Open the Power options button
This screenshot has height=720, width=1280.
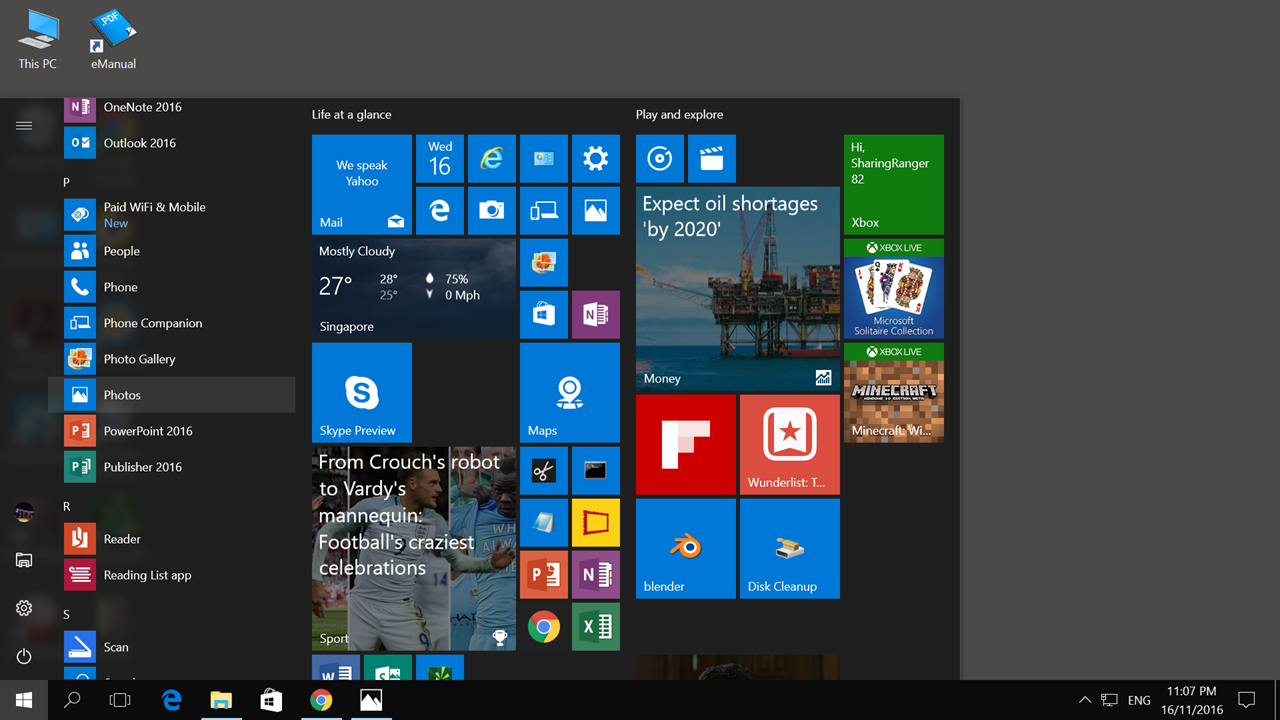[24, 657]
